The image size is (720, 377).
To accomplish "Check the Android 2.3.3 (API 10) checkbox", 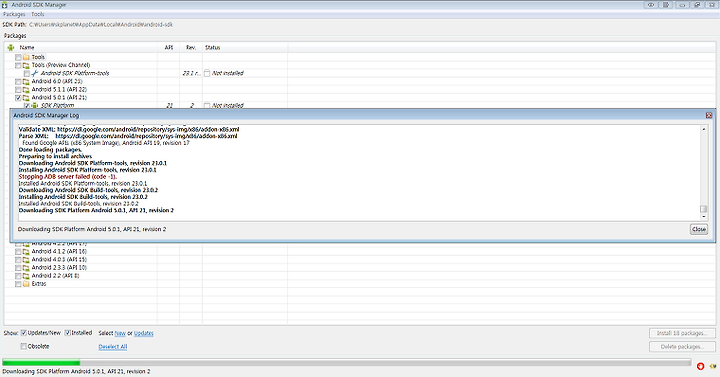I will pyautogui.click(x=18, y=268).
